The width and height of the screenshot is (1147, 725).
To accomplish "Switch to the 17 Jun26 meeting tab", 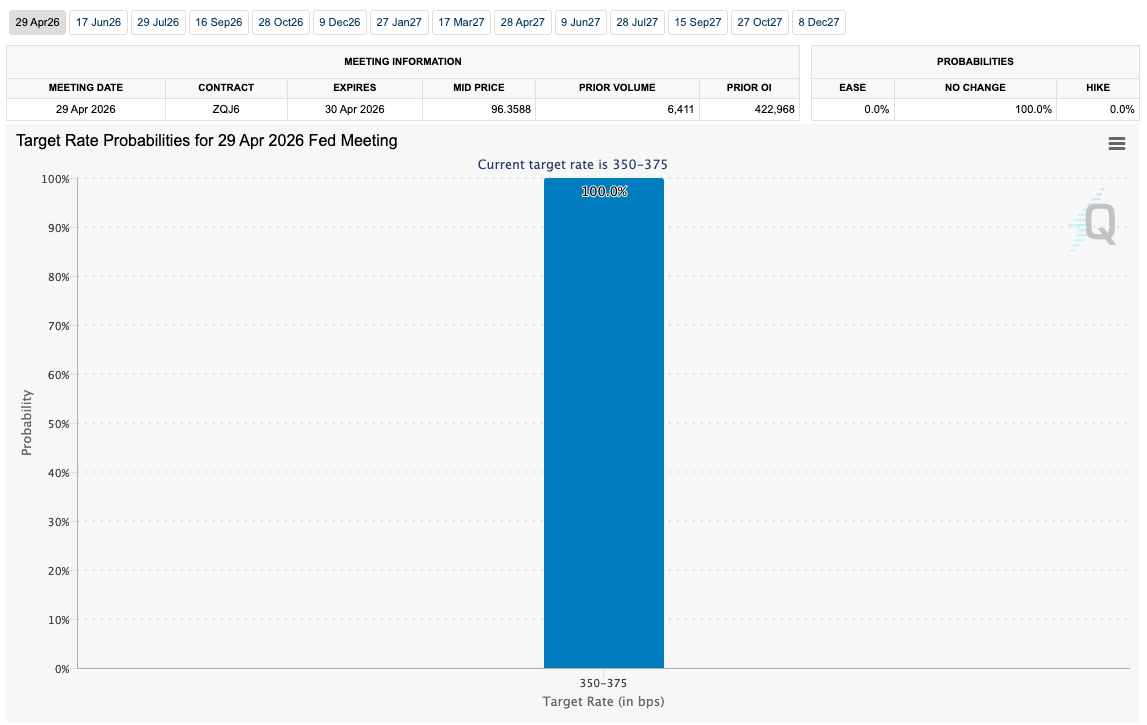I will click(x=98, y=22).
